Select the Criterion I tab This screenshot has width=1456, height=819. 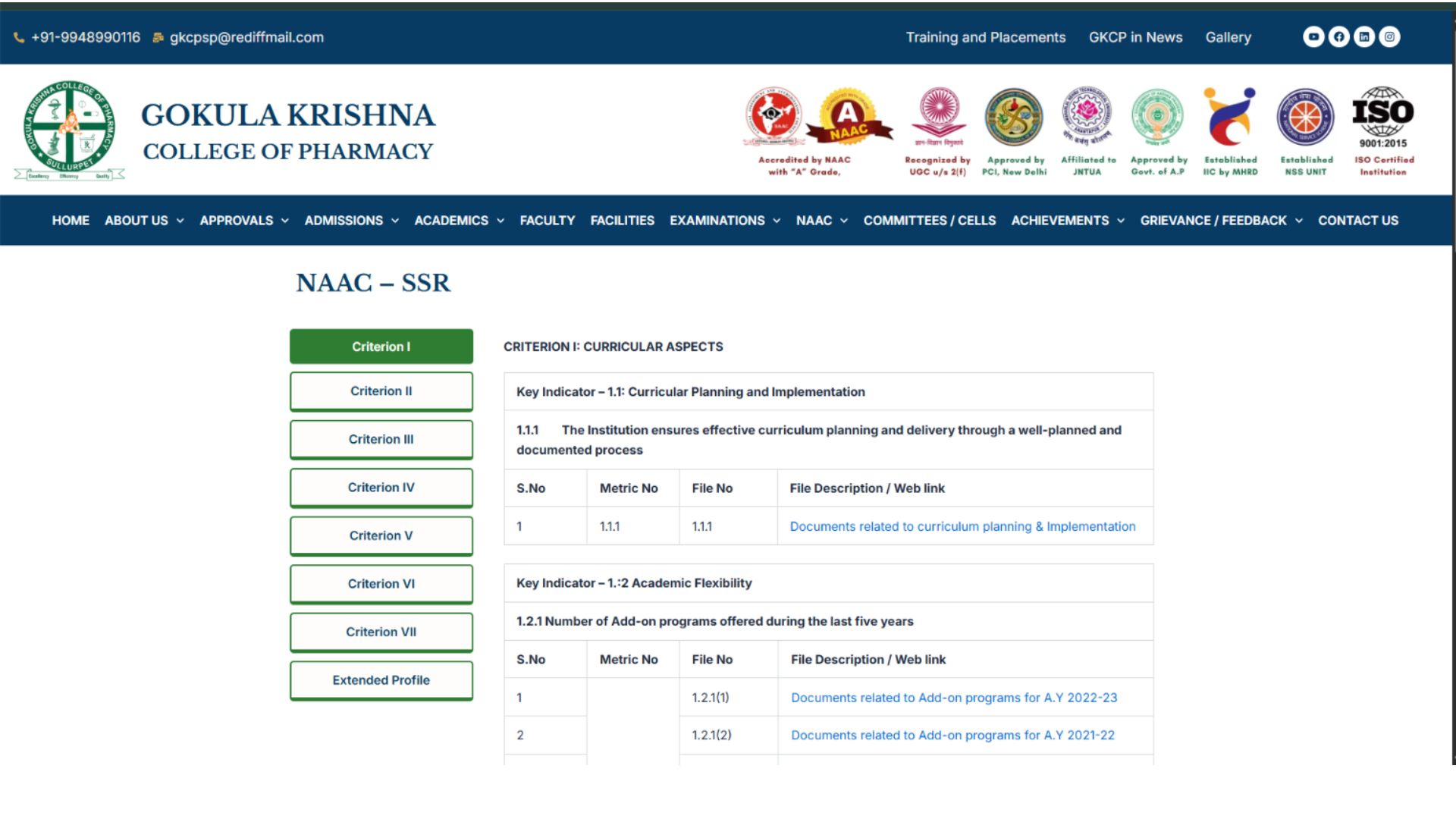[x=381, y=347]
